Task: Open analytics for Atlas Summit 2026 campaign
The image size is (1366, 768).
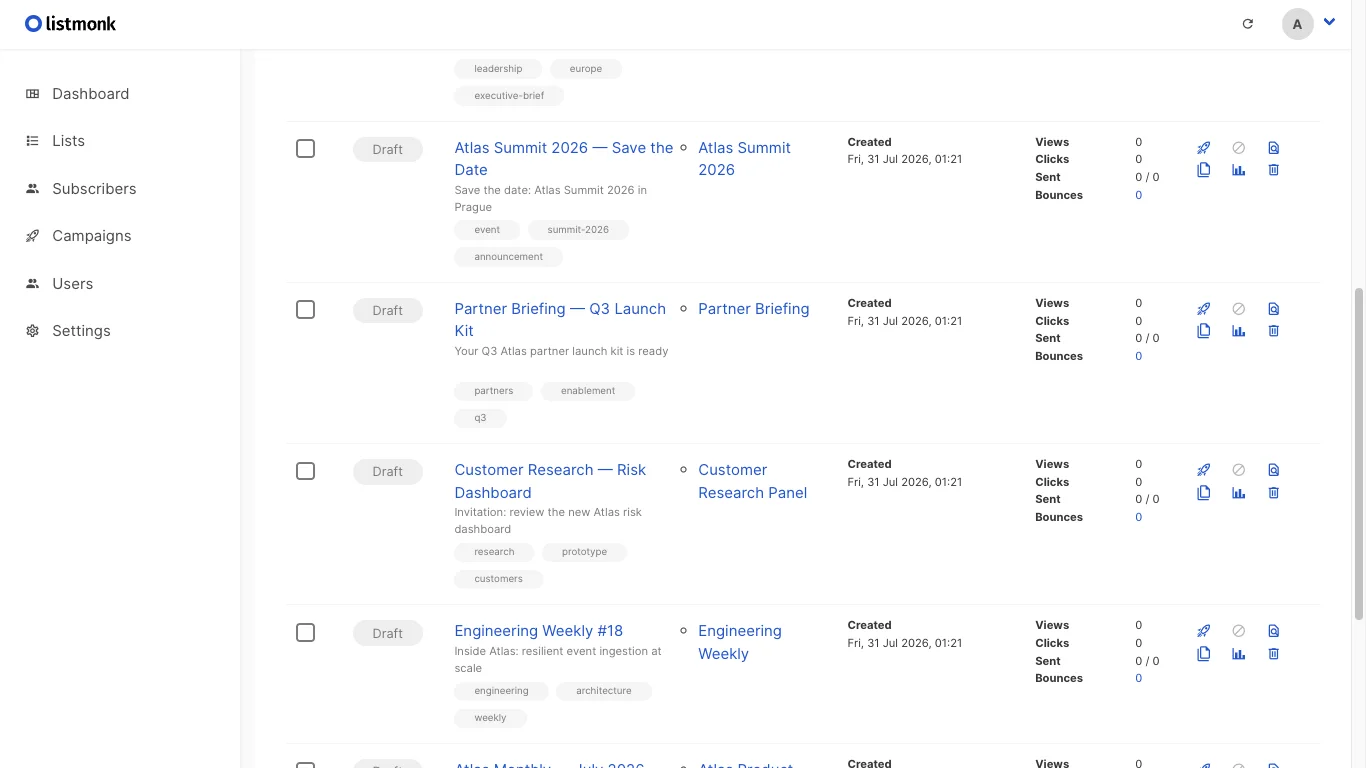Action: 1239,170
